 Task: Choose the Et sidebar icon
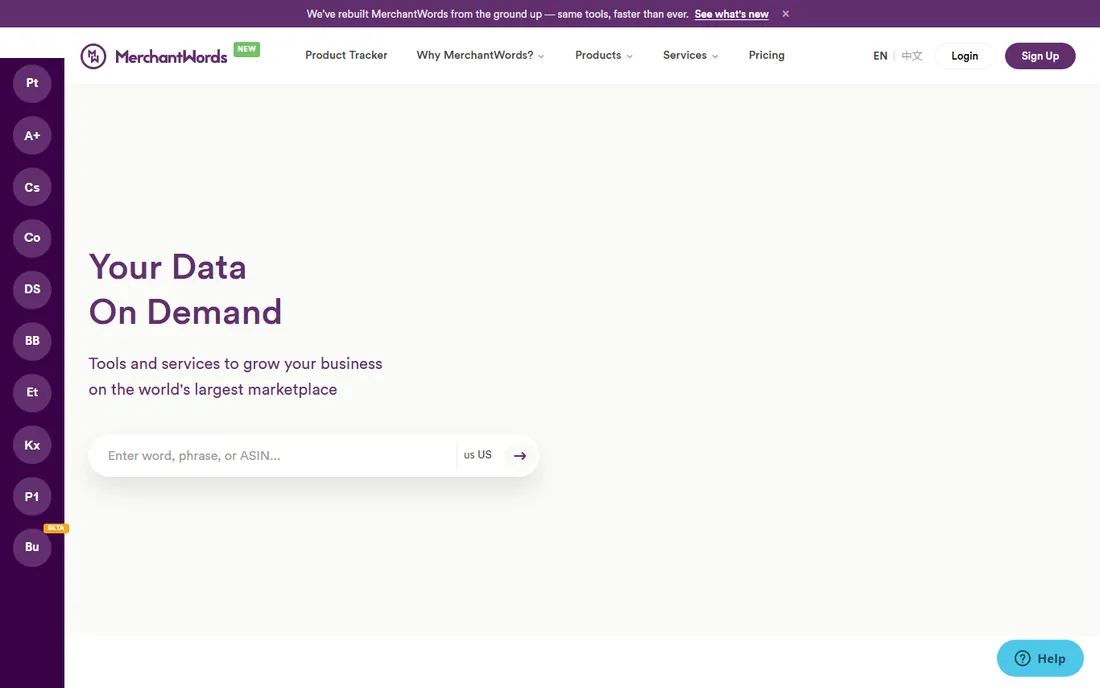[x=32, y=393]
